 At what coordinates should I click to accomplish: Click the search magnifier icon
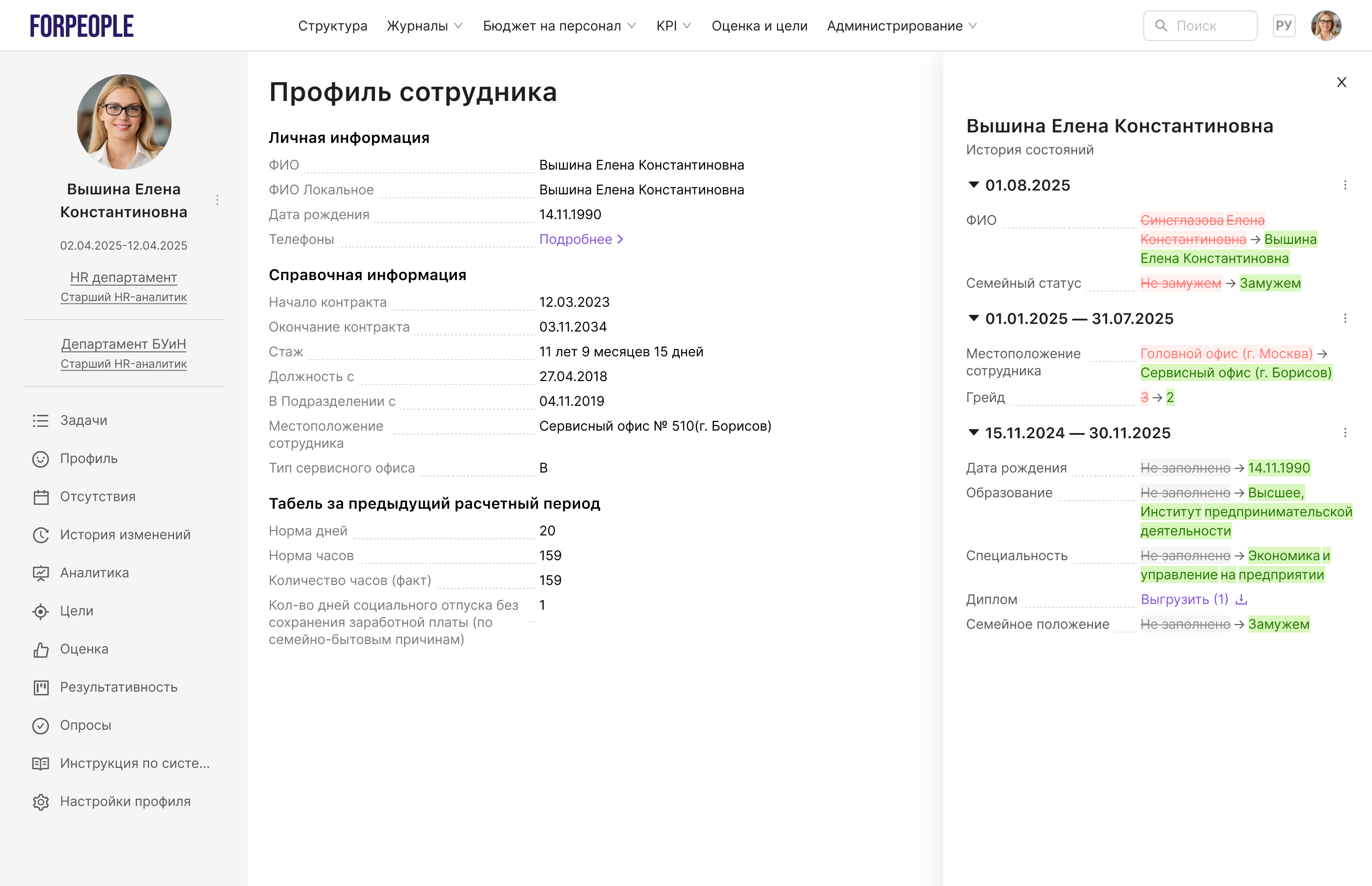tap(1161, 25)
